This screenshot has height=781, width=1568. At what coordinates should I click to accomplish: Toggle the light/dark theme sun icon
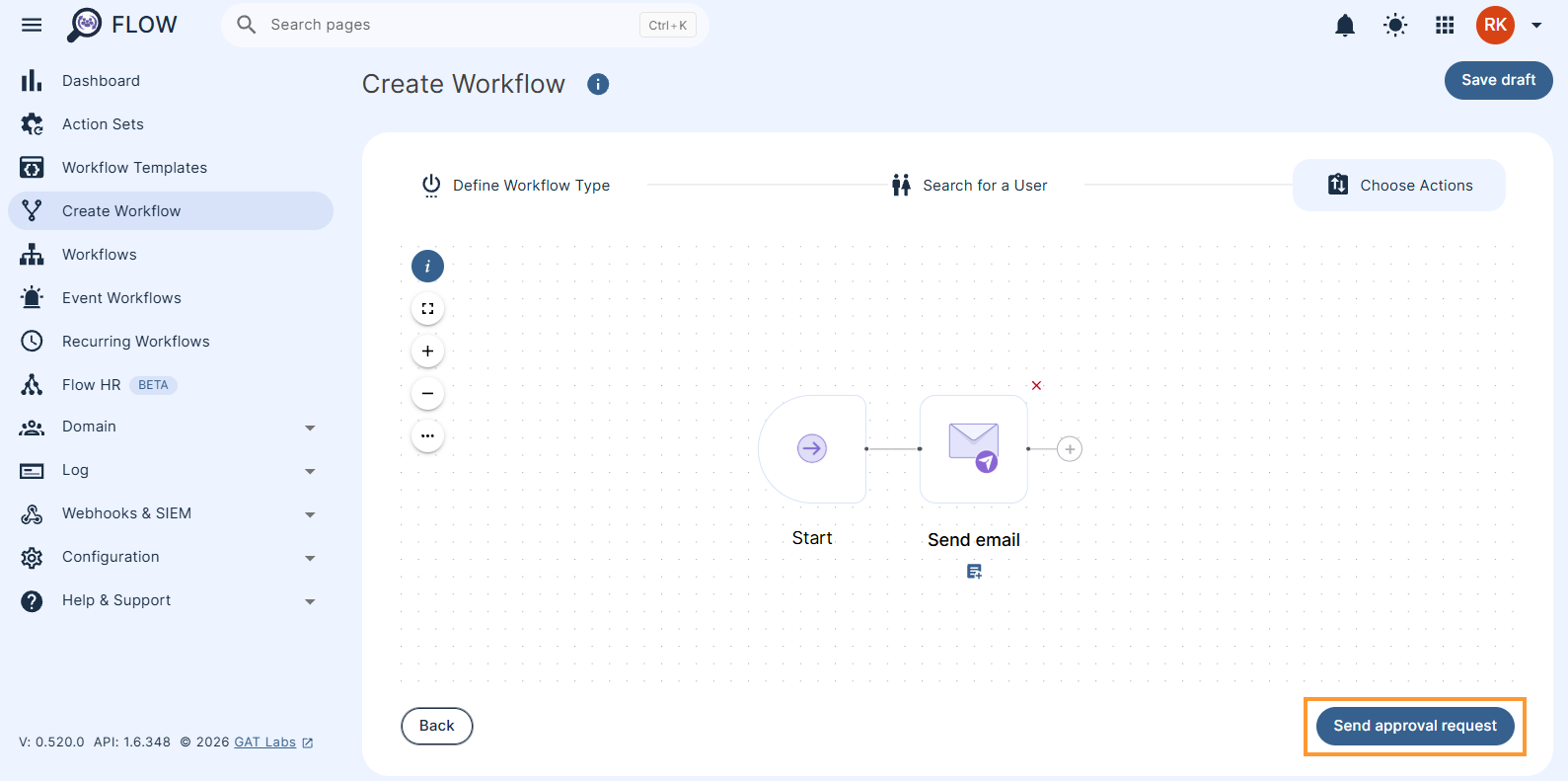1395,25
